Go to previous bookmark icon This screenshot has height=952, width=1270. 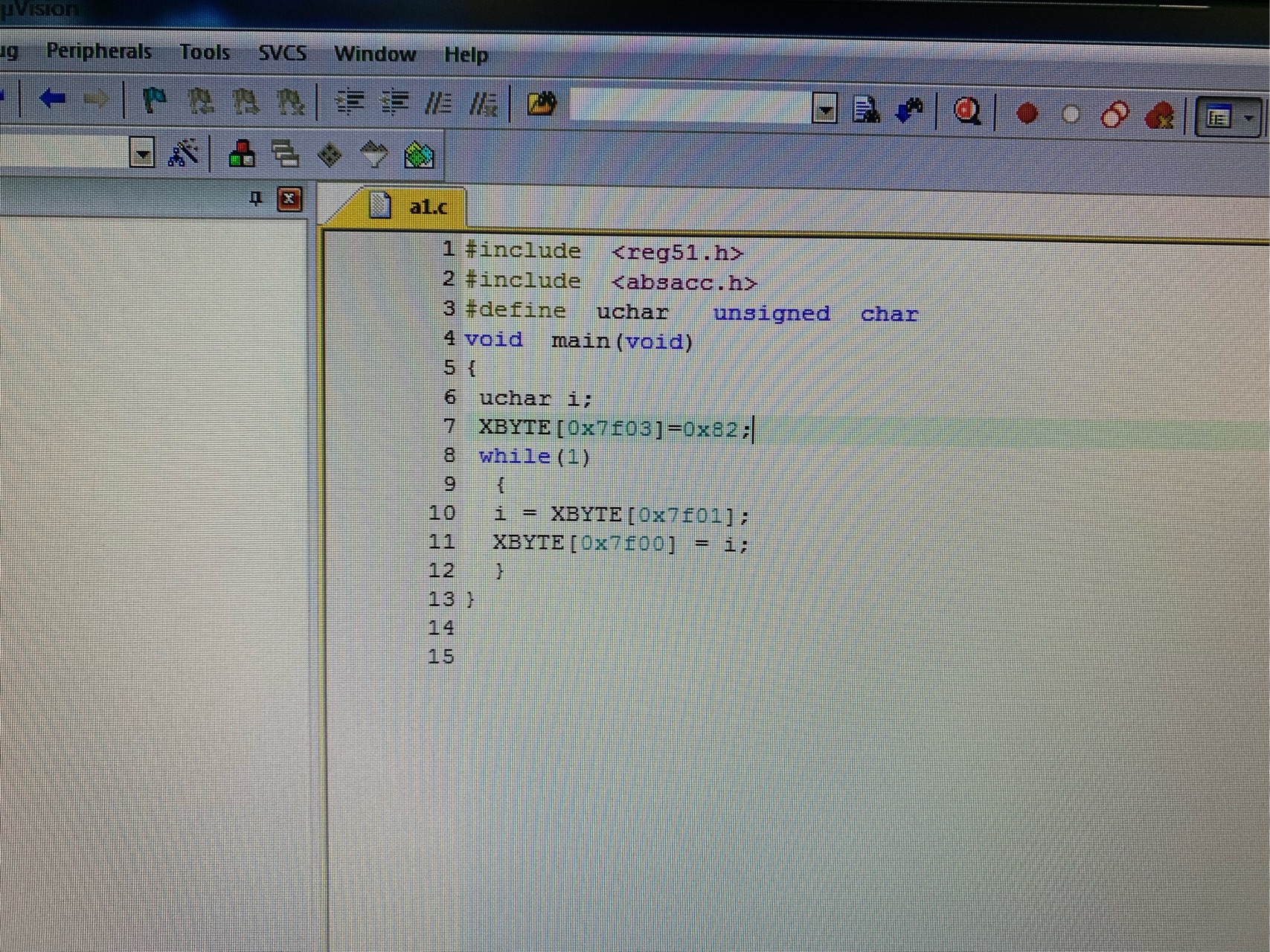[200, 100]
